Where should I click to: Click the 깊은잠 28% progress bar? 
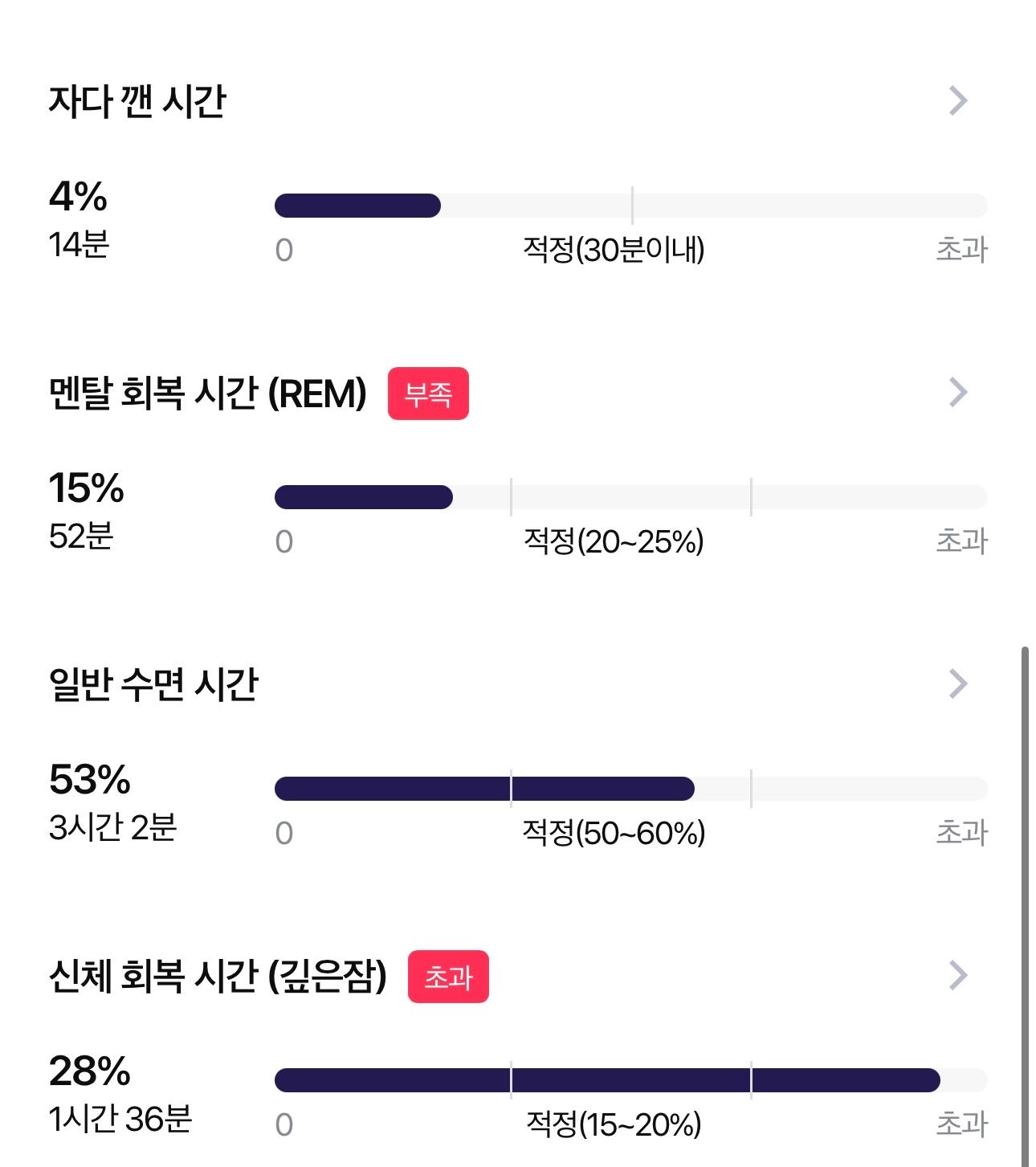coord(630,1080)
